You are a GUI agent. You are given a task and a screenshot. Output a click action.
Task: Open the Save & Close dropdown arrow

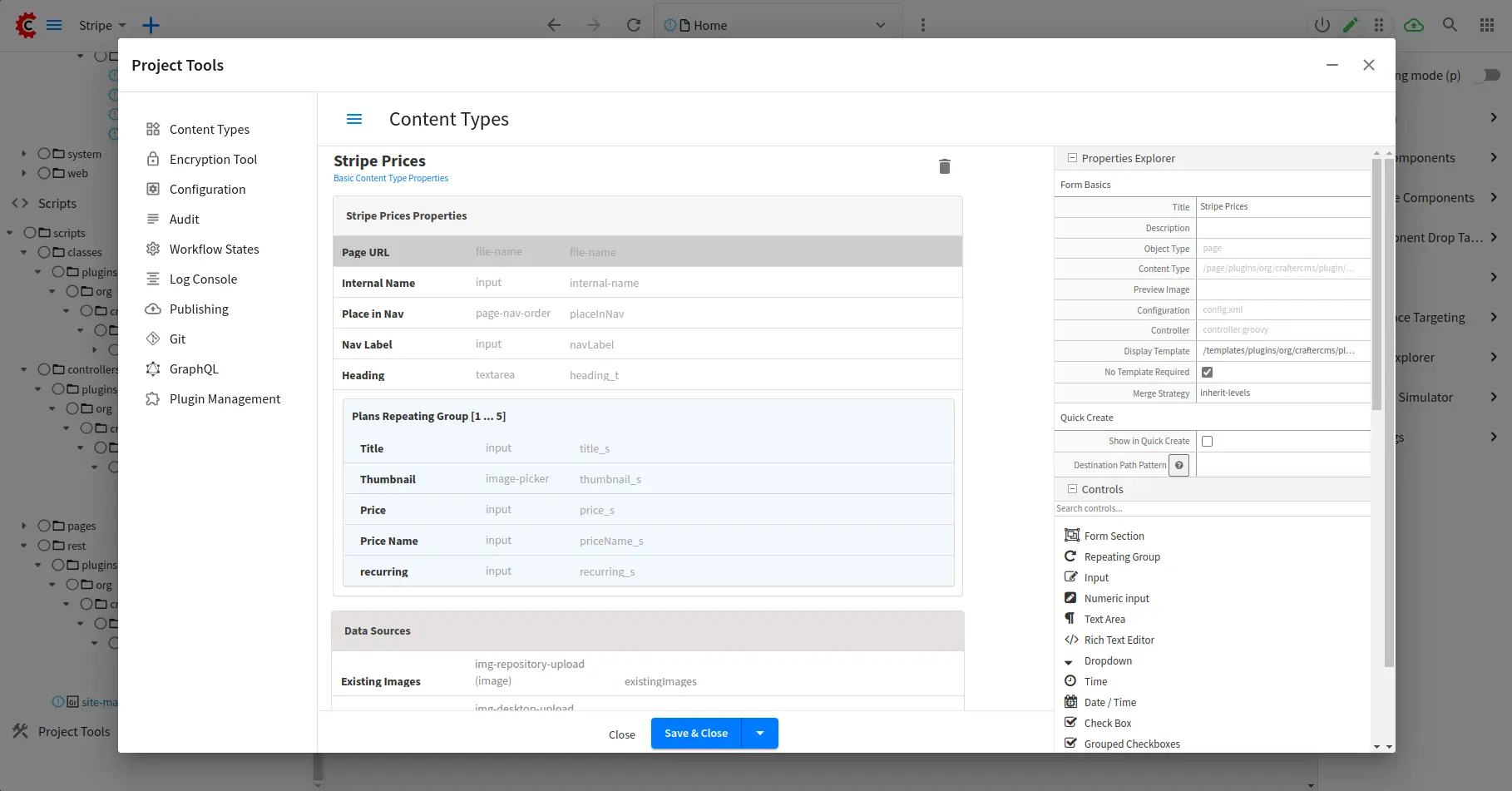(x=760, y=734)
